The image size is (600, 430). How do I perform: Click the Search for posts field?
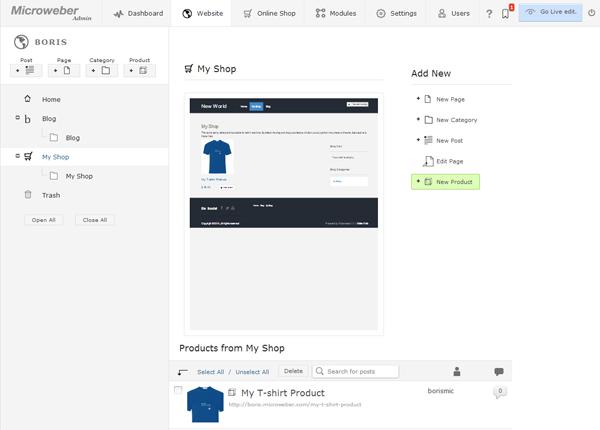click(x=355, y=371)
